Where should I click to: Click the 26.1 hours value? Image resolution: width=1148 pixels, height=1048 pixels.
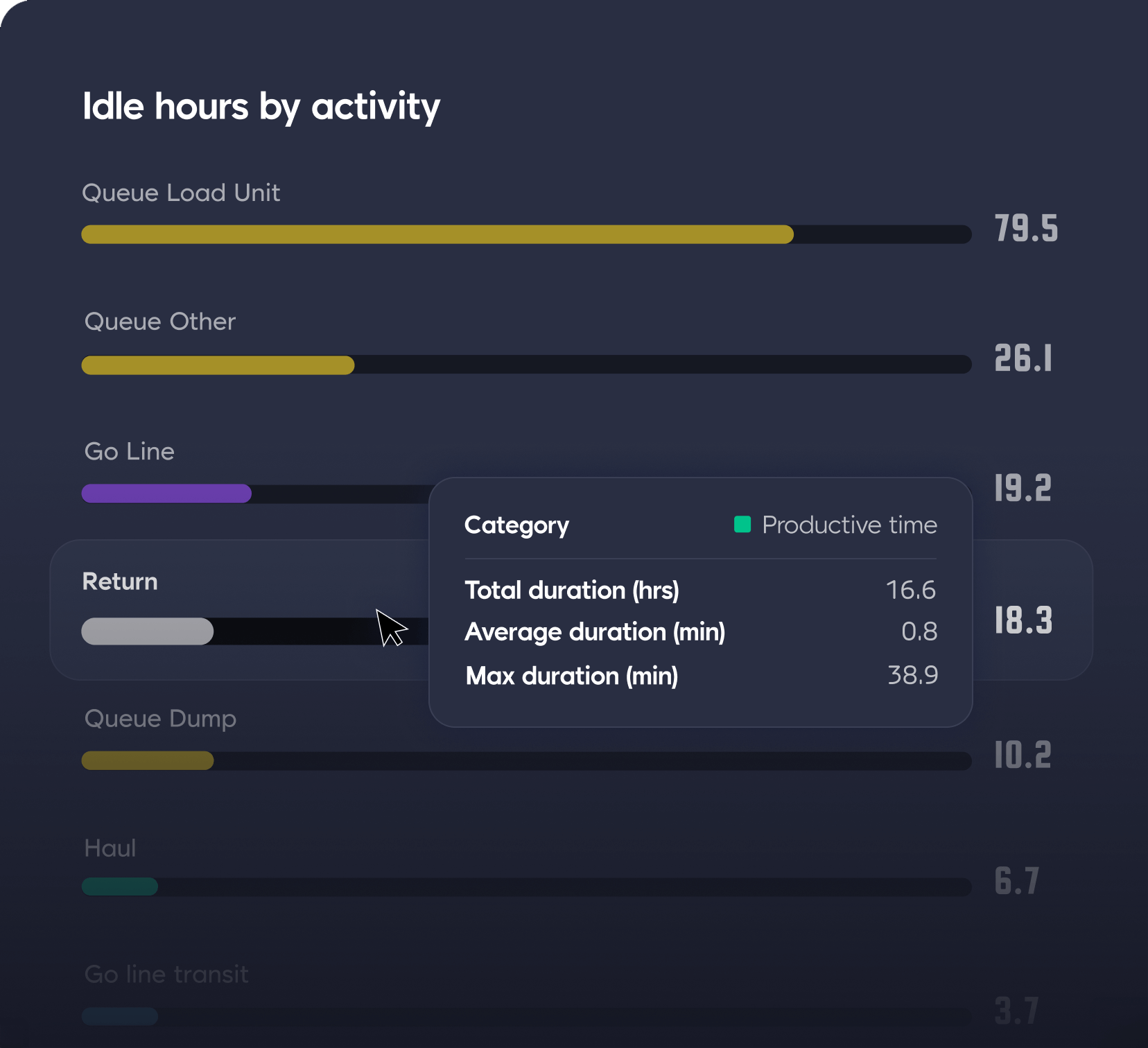pyautogui.click(x=1024, y=359)
